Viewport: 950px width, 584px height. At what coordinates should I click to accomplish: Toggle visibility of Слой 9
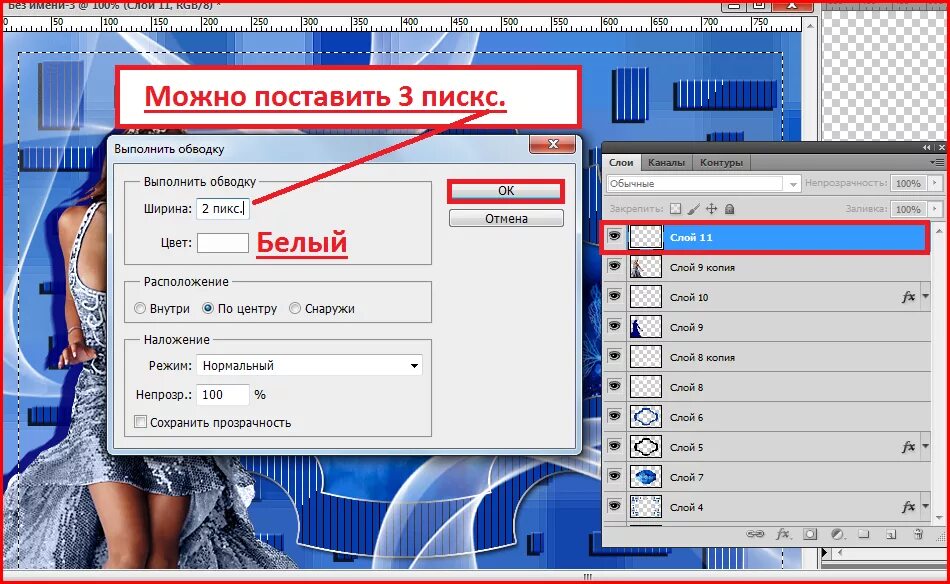click(614, 326)
